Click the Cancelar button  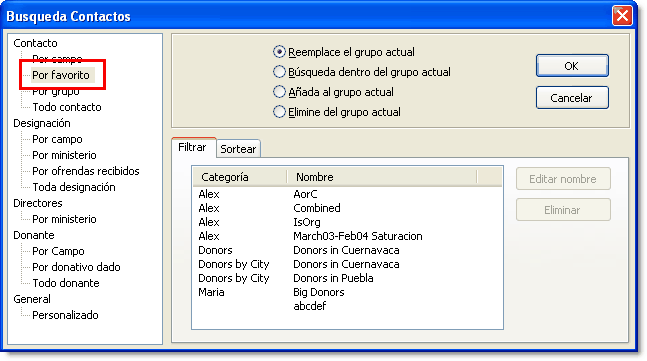click(x=572, y=98)
